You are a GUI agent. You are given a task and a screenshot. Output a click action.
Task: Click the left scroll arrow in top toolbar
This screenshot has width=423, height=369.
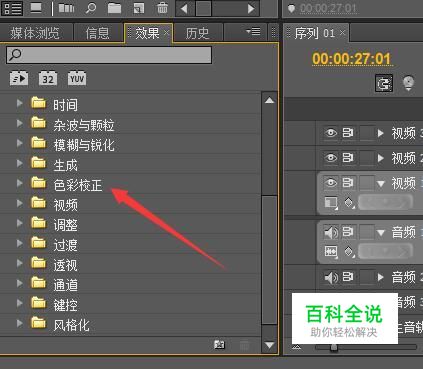184,8
